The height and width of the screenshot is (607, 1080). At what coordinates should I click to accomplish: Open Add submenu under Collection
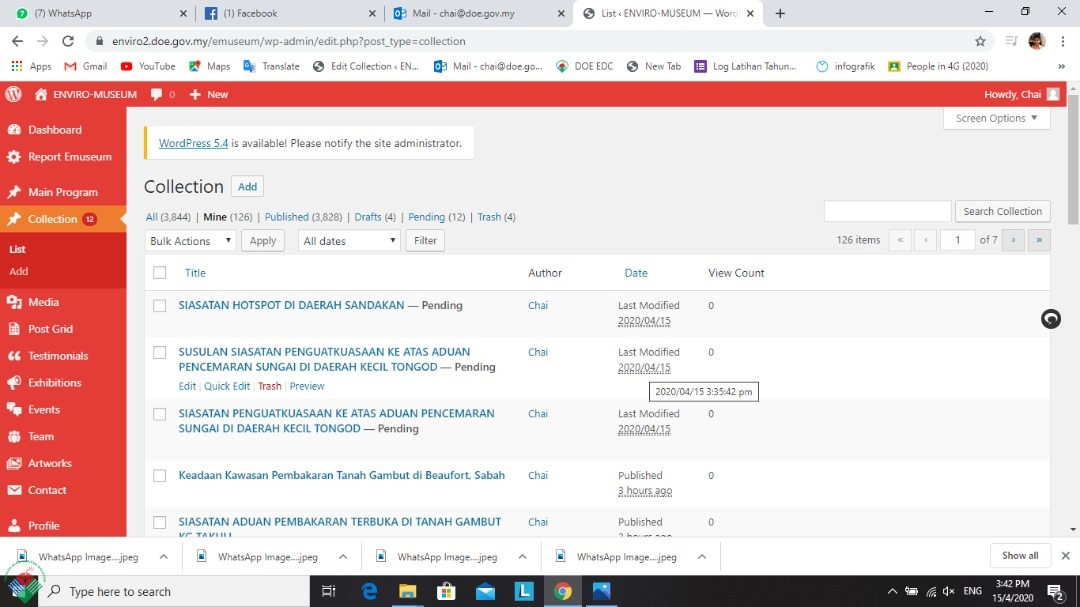pos(19,271)
